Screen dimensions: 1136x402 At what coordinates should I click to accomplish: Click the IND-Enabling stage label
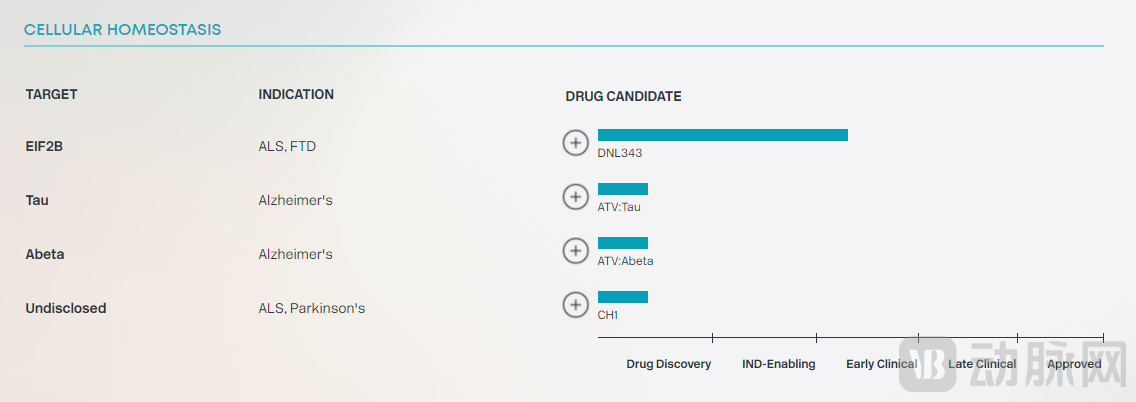click(x=779, y=364)
